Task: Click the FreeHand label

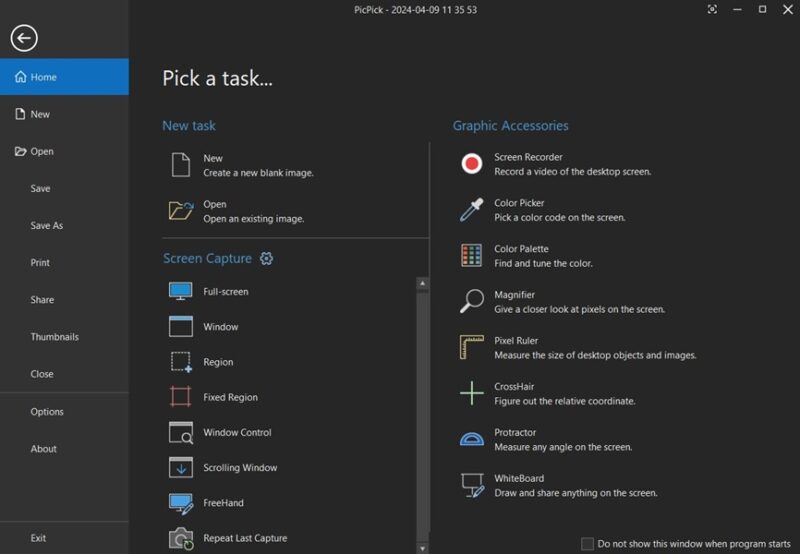Action: click(x=223, y=503)
